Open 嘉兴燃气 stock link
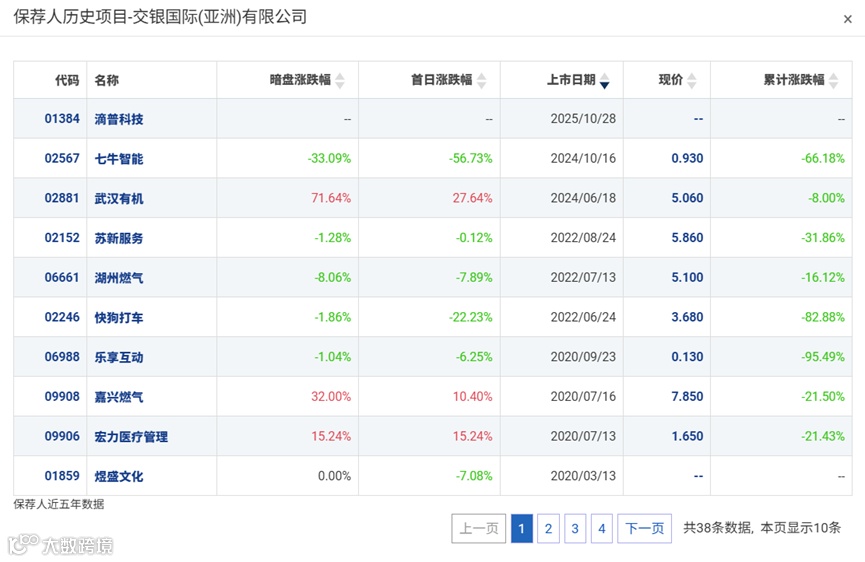Screen dimensions: 865x562 pyautogui.click(x=119, y=397)
